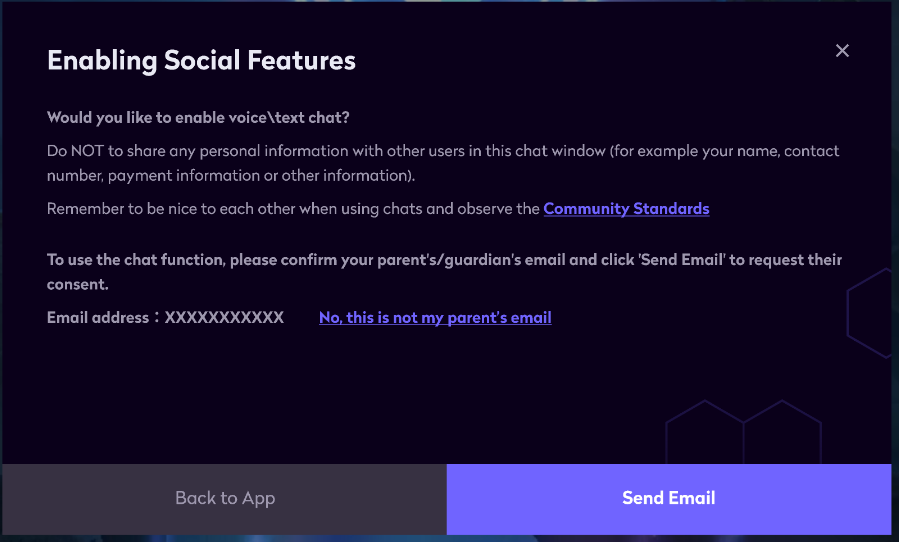Viewport: 899px width, 542px height.
Task: Close the Enabling Social Features dialog
Action: click(842, 50)
